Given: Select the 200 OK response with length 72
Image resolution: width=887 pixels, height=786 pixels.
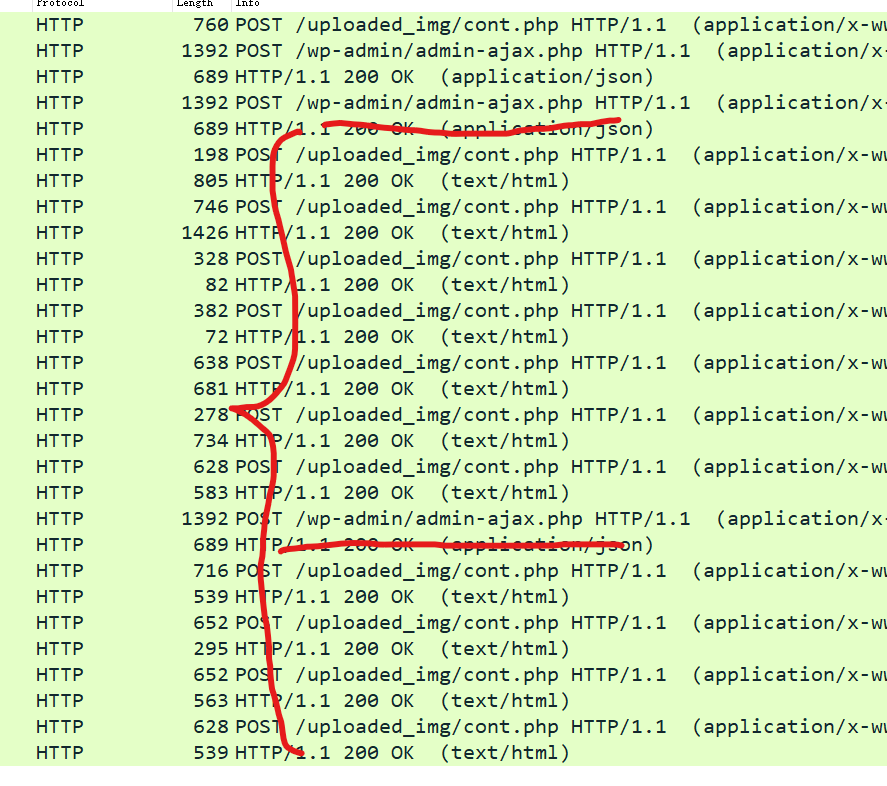Looking at the screenshot, I should pos(444,337).
